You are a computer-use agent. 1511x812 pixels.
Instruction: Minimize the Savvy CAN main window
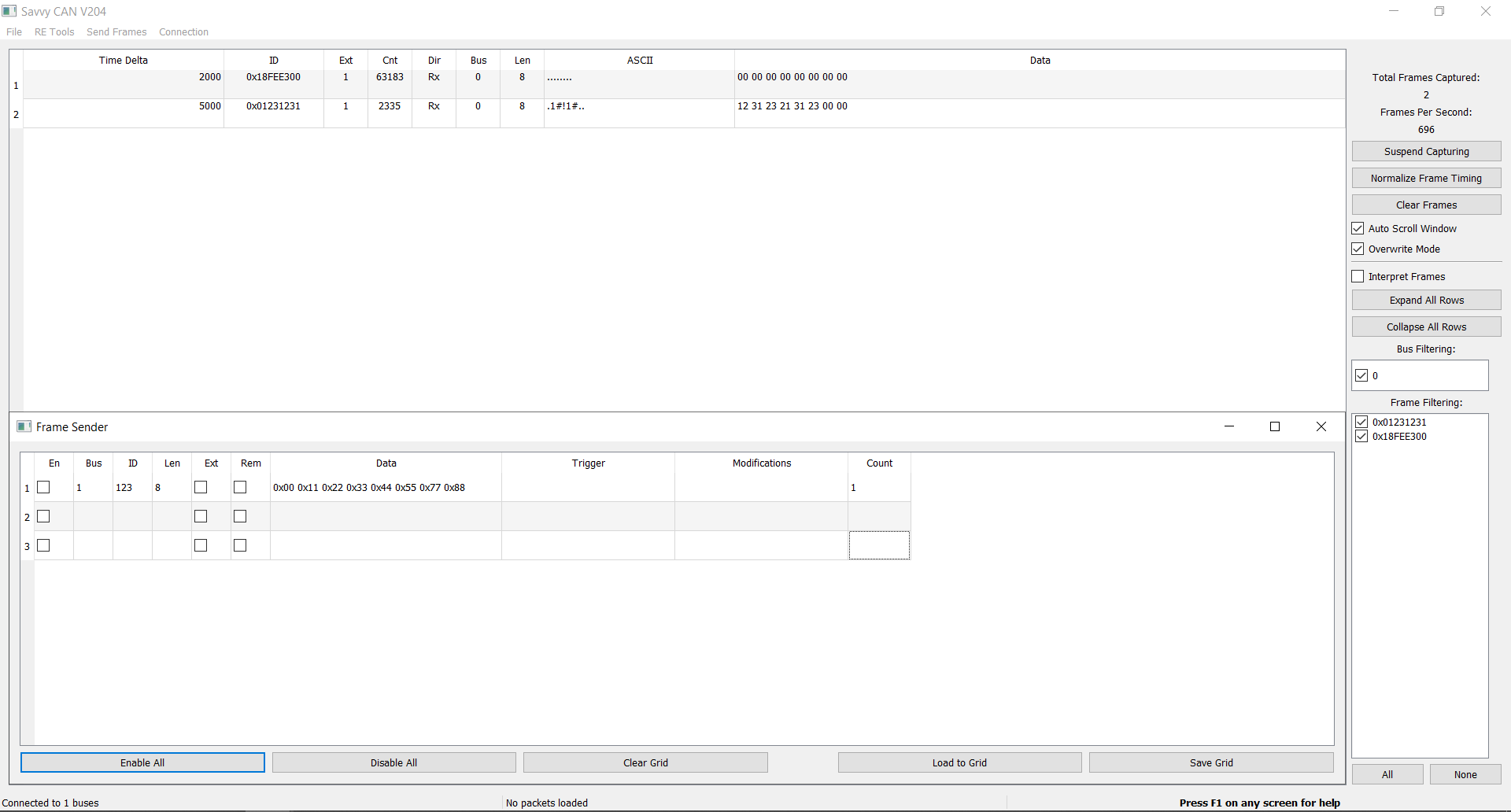pos(1394,11)
